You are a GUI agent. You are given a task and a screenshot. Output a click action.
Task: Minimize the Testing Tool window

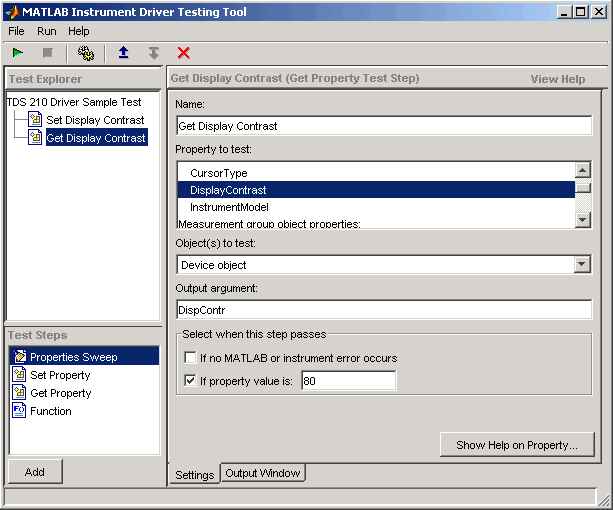pyautogui.click(x=564, y=12)
